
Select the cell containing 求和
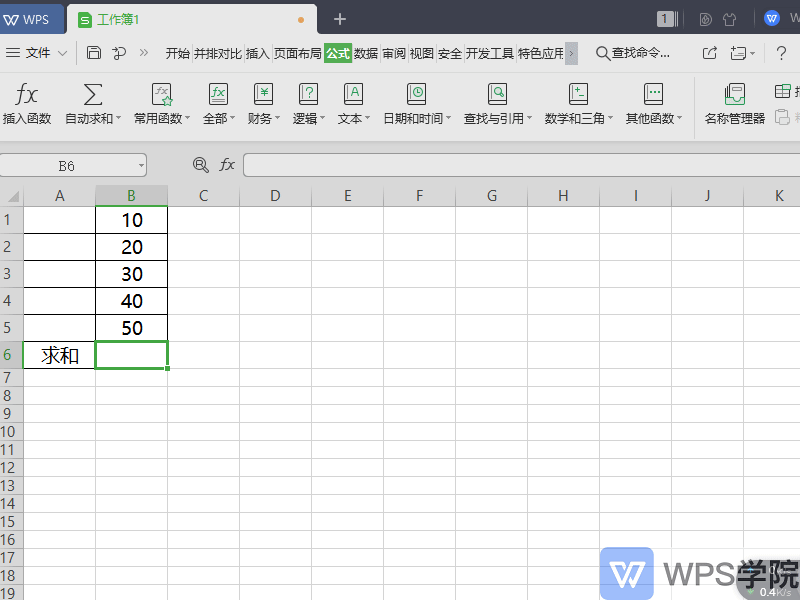click(59, 354)
